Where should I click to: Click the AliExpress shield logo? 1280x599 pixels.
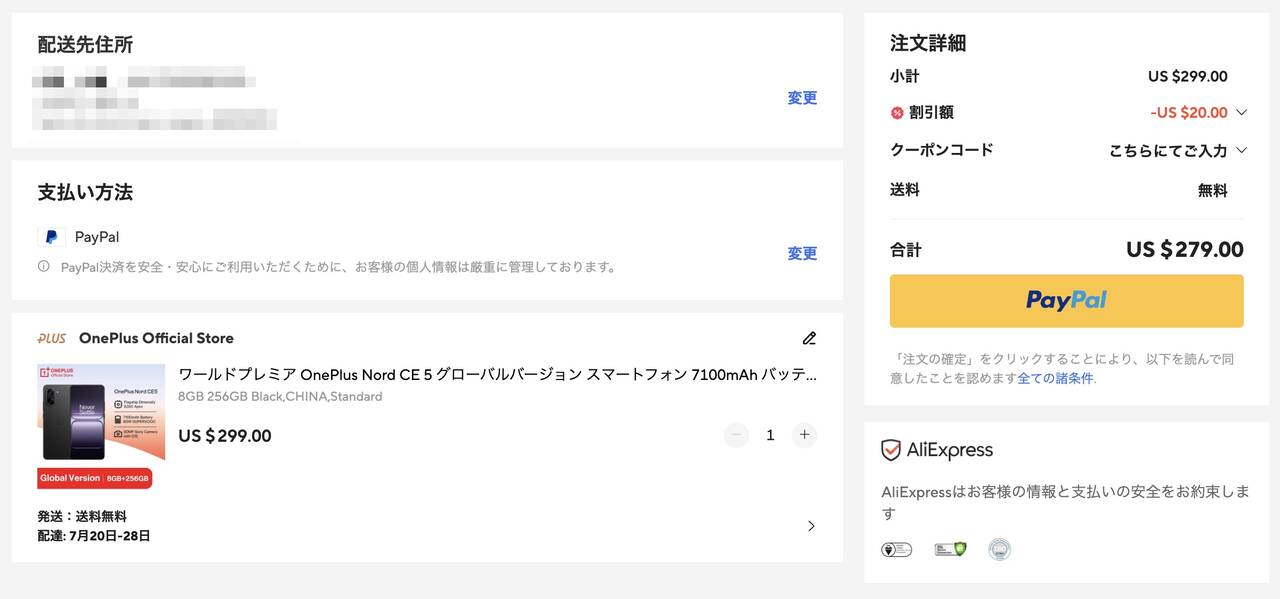[891, 450]
